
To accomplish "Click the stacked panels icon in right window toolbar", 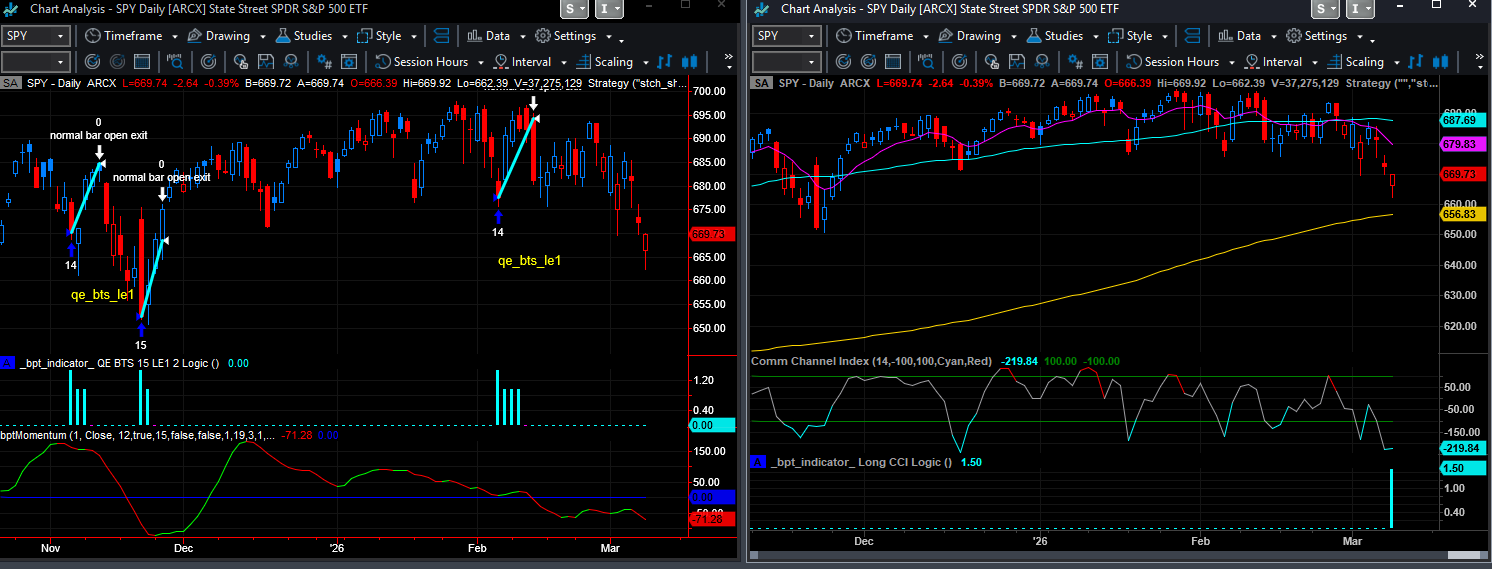I will tap(1193, 36).
